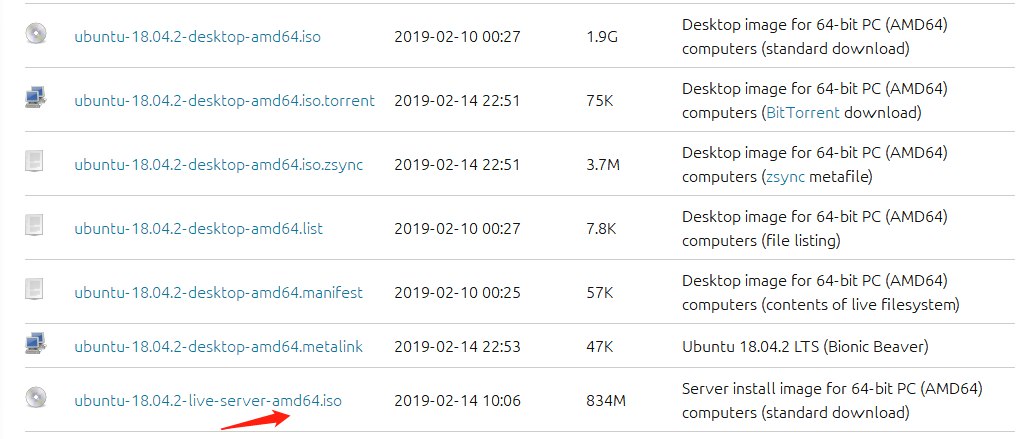Image resolution: width=1033 pixels, height=439 pixels.
Task: Click the file icon beside desktop-amd64.list
Action: [x=34, y=225]
